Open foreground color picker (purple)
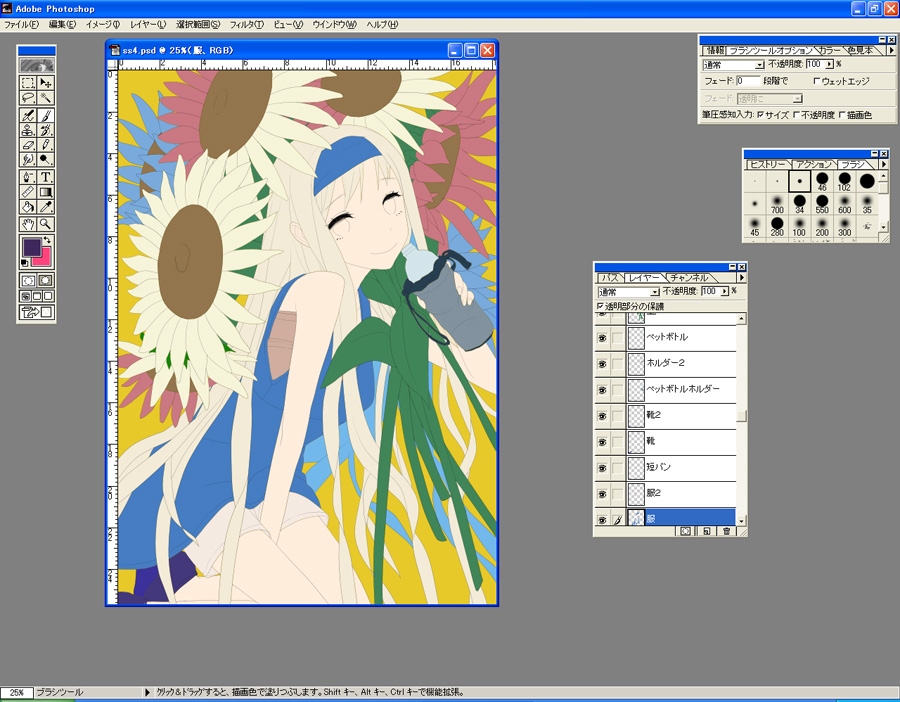This screenshot has height=702, width=900. click(31, 247)
